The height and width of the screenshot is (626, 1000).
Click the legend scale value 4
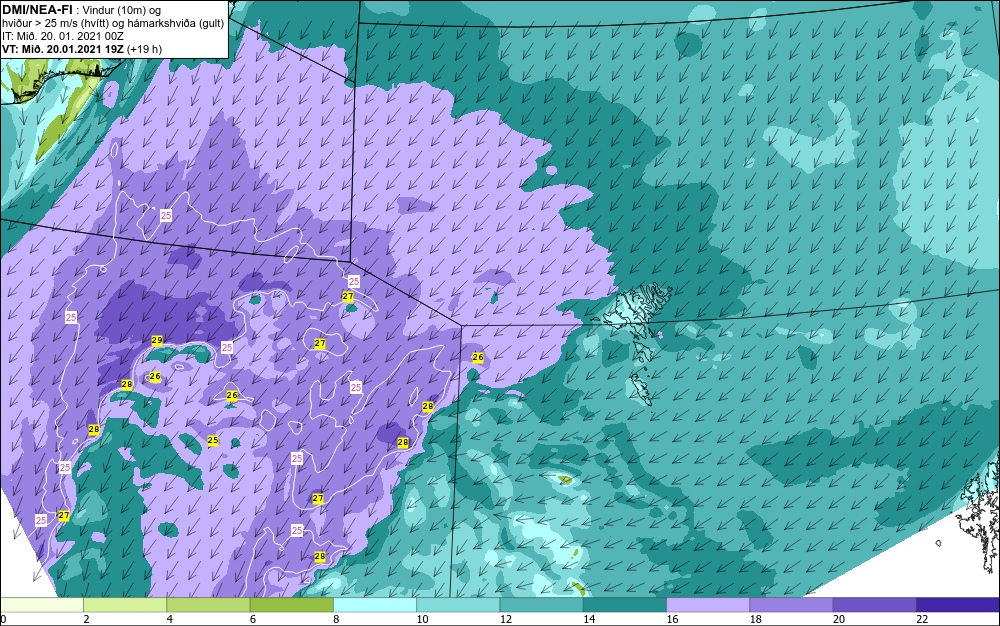(x=170, y=619)
